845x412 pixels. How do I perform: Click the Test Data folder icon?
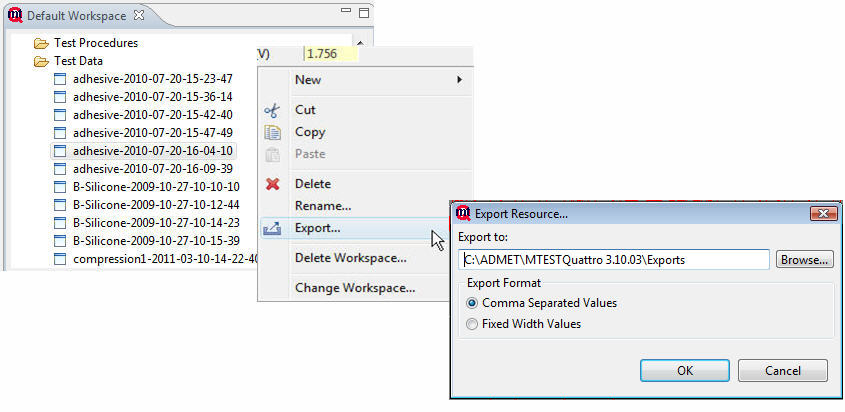point(41,61)
